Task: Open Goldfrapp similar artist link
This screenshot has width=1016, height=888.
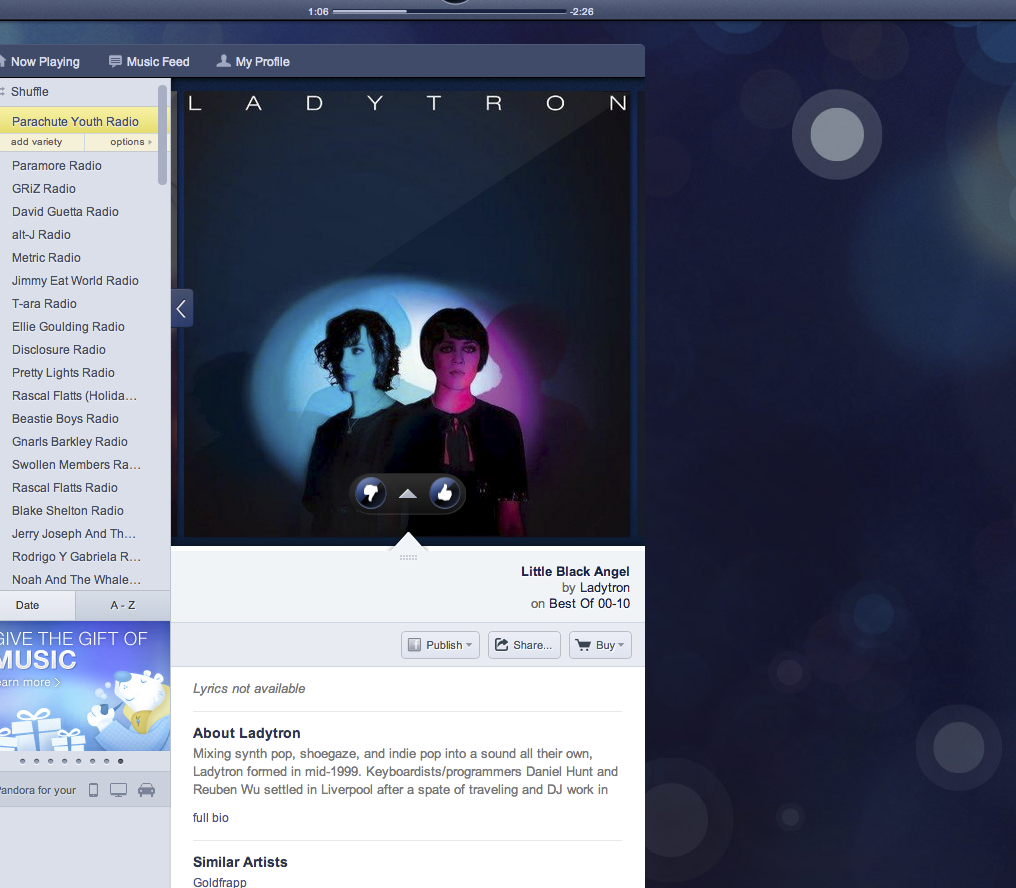Action: [220, 882]
